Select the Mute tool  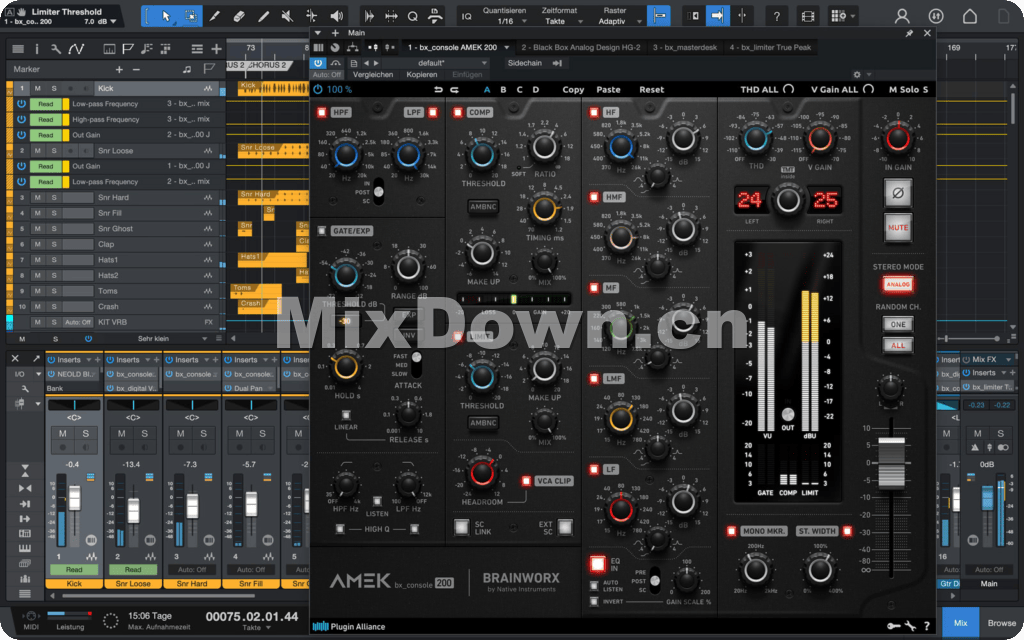287,16
